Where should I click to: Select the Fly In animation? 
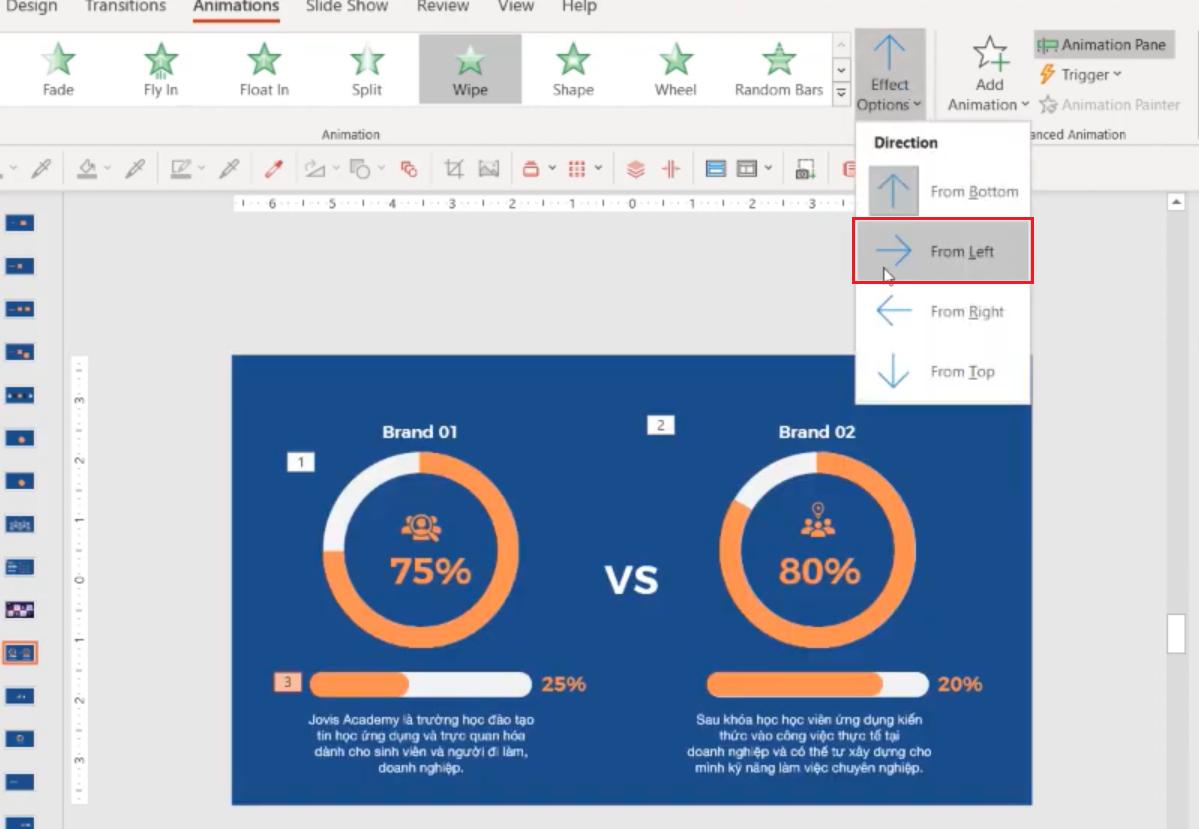point(159,68)
